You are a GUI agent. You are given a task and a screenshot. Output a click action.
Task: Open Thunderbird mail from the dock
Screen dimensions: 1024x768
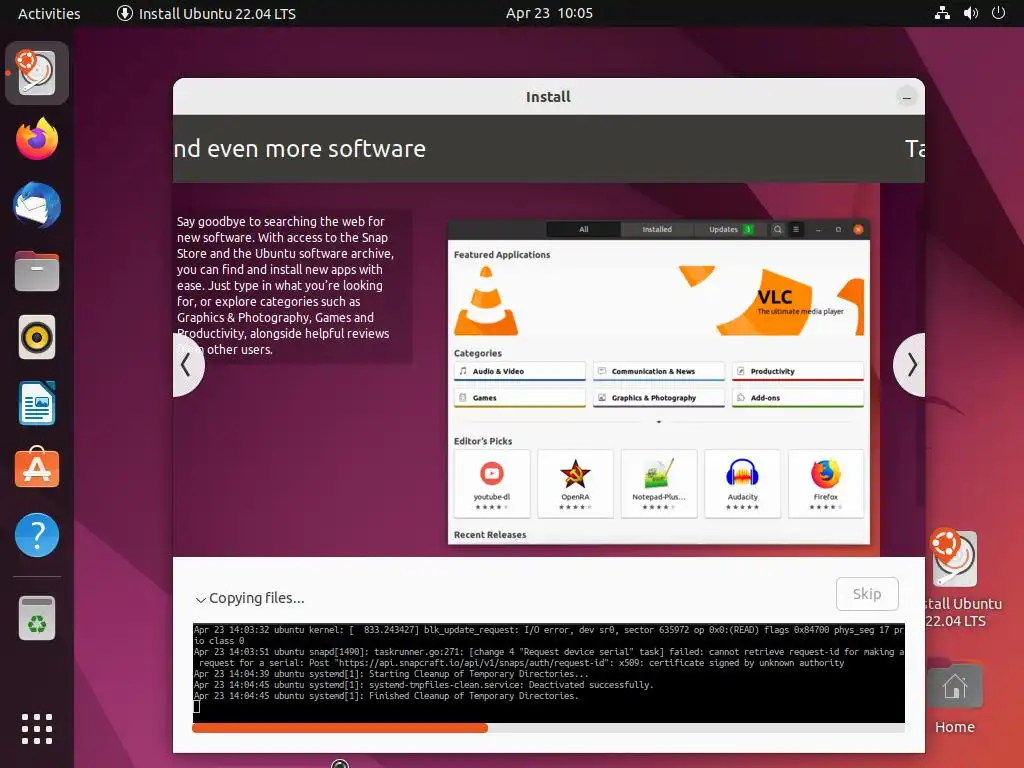click(x=37, y=205)
